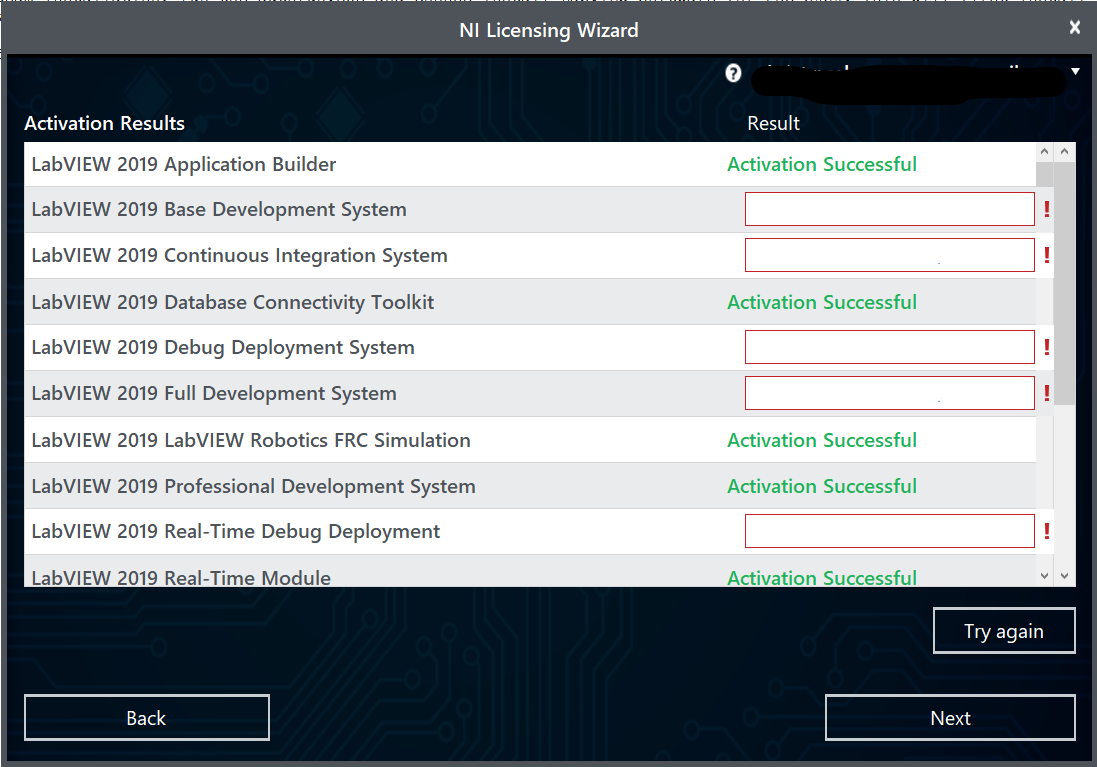Select the LabVIEW 2019 Application Builder row
This screenshot has width=1097, height=767.
184,164
